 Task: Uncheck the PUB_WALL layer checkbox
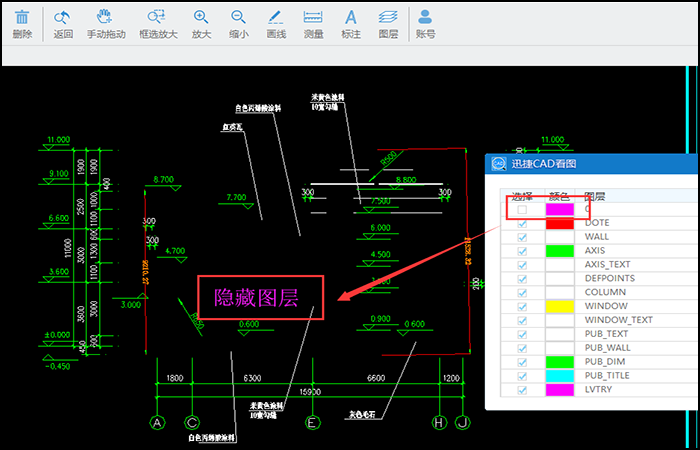tap(522, 348)
